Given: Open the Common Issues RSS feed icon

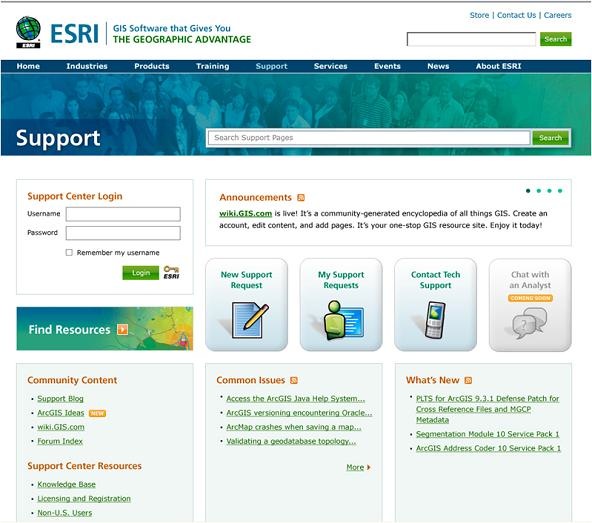Looking at the screenshot, I should (294, 380).
